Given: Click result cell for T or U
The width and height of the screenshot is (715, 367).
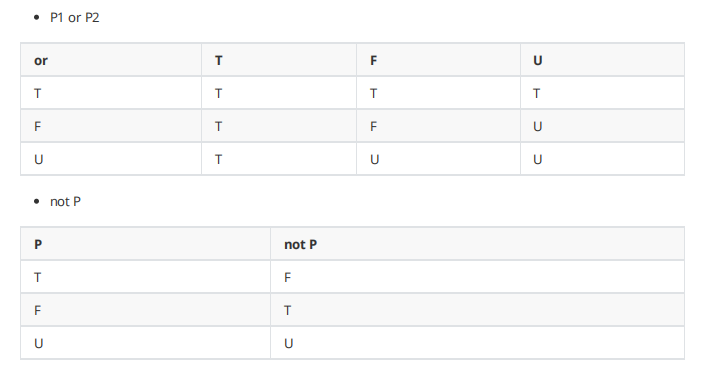Looking at the screenshot, I should pos(602,93).
